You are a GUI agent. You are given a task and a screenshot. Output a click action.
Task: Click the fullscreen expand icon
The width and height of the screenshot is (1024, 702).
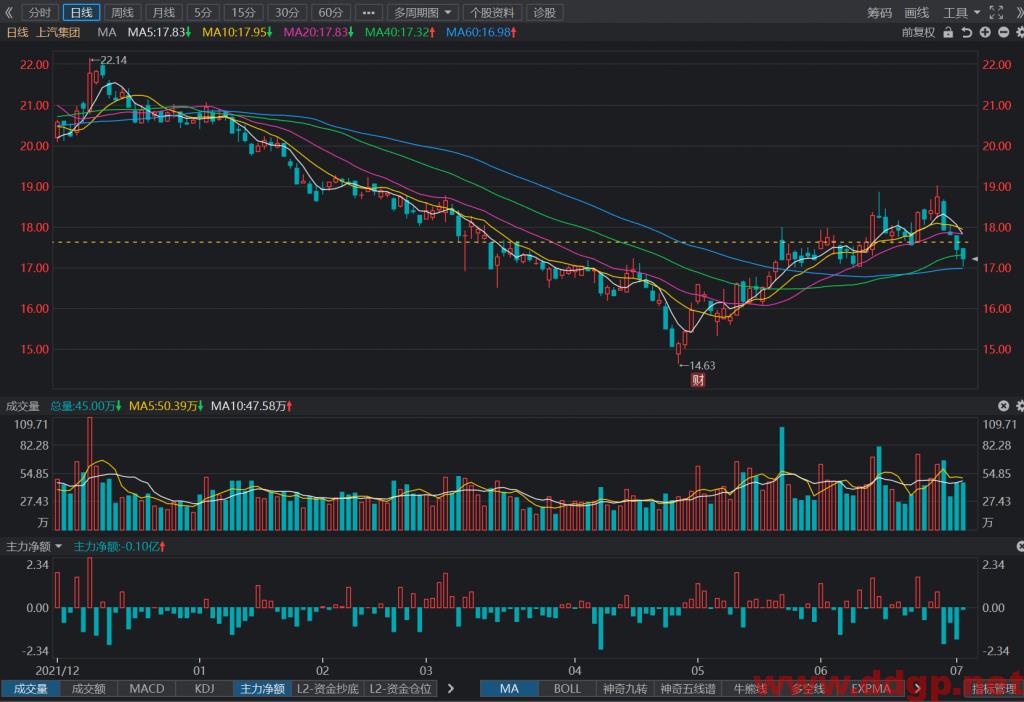tap(994, 13)
